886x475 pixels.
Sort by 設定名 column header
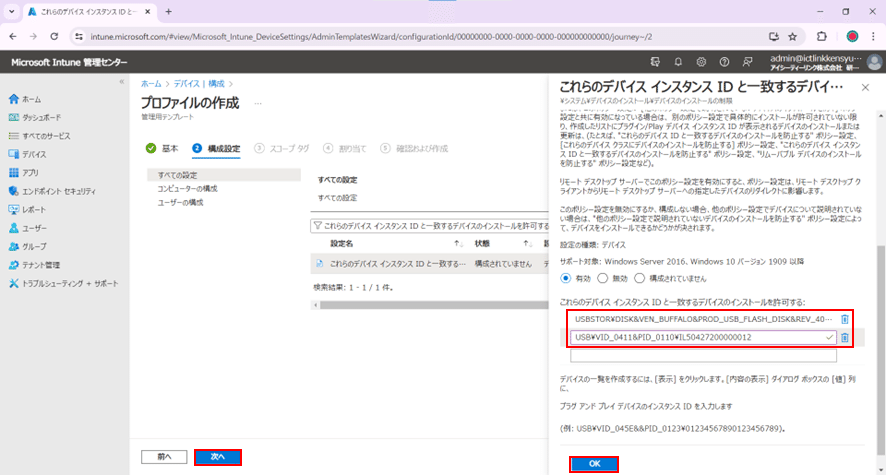pyautogui.click(x=341, y=243)
